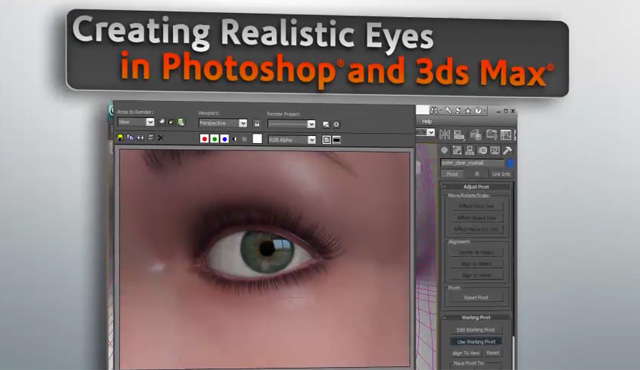
Task: Click the Copy Image icon
Action: pyautogui.click(x=130, y=137)
